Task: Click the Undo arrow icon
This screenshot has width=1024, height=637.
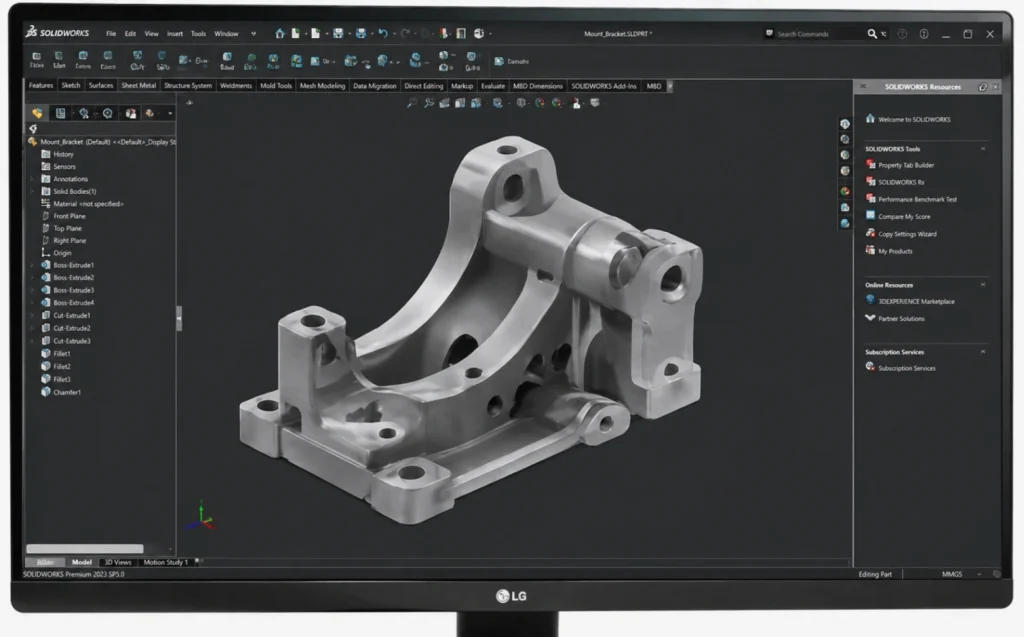Action: click(383, 33)
